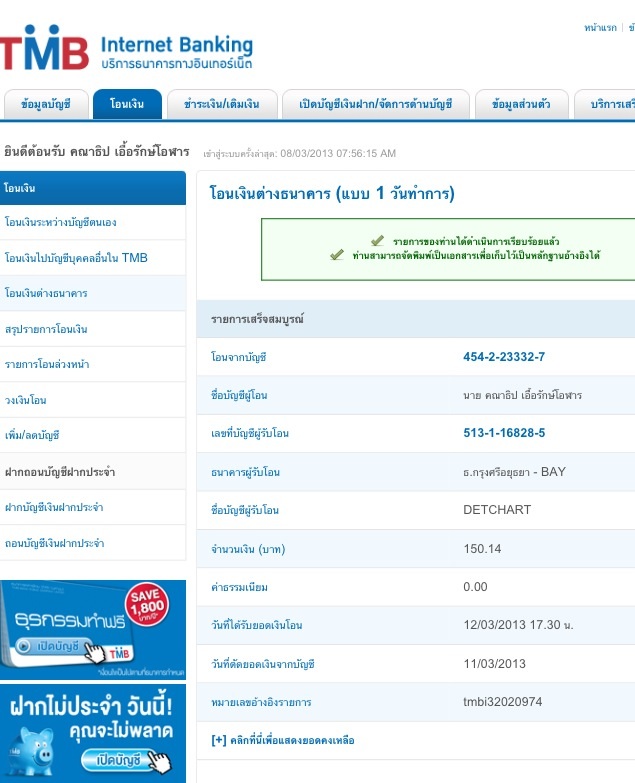Open สรุปรายการโอนเงิน in sidebar
The height and width of the screenshot is (783, 635).
click(x=47, y=329)
